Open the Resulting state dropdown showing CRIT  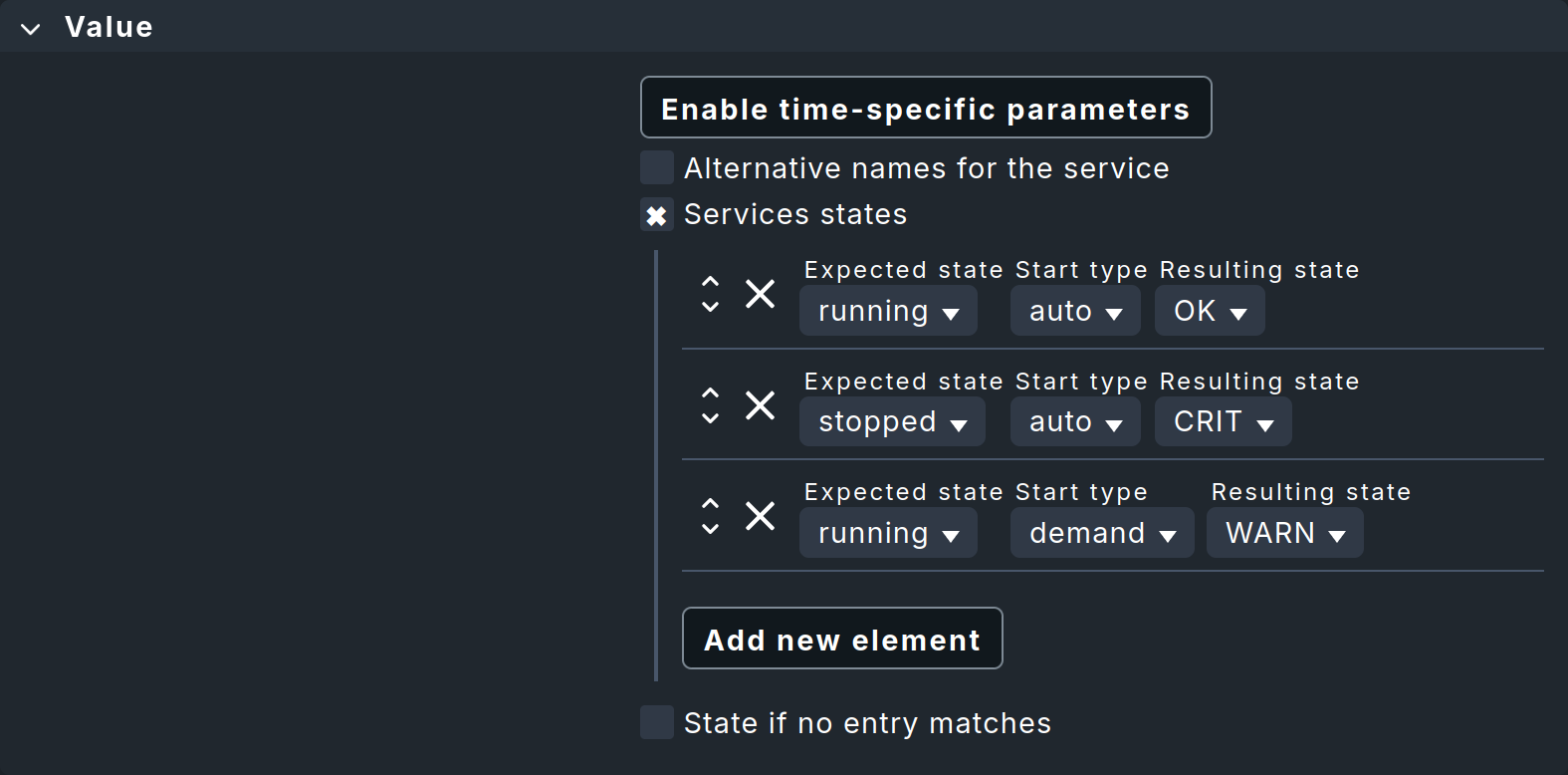tap(1223, 422)
